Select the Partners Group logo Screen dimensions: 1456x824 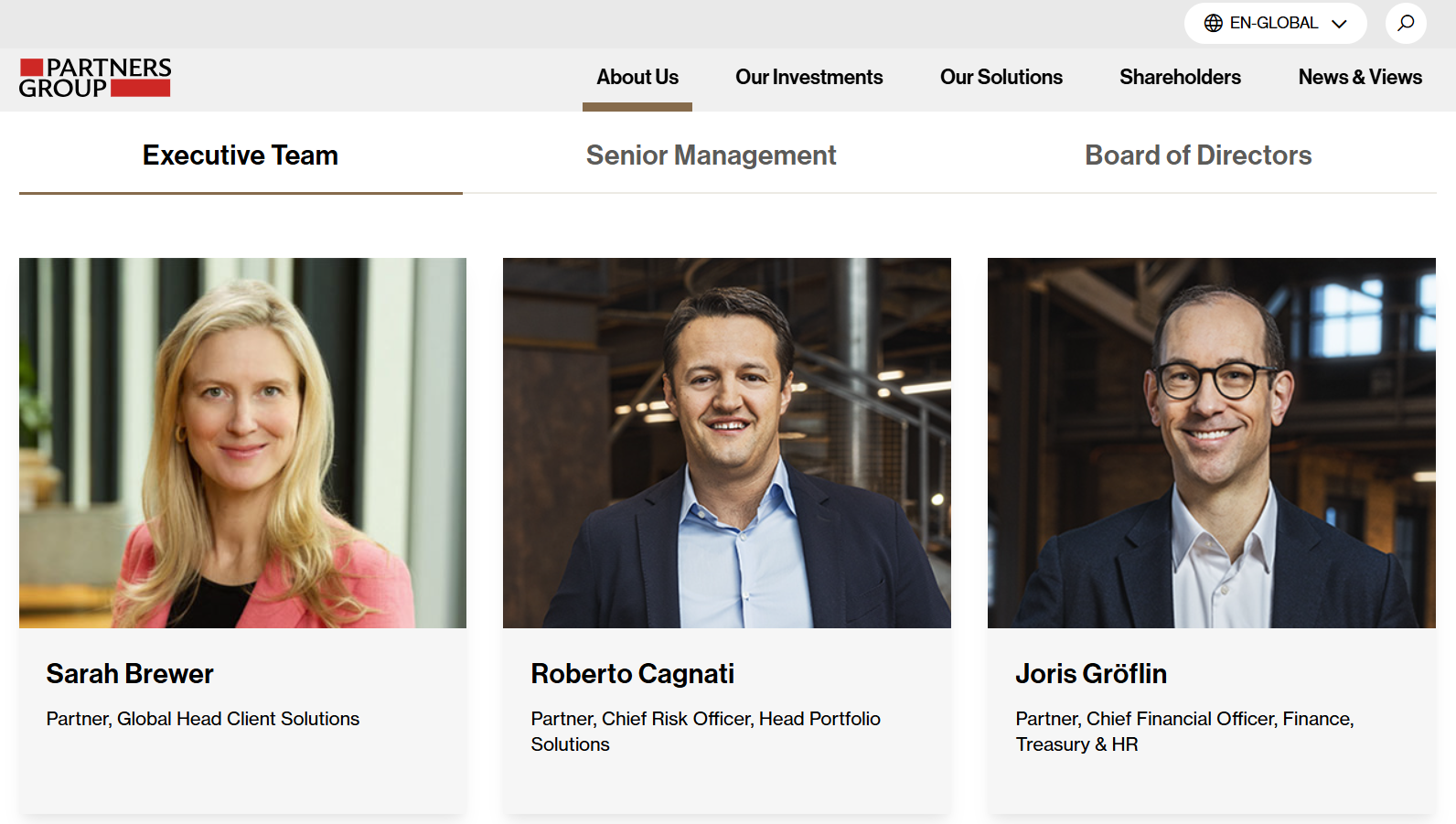click(x=94, y=78)
